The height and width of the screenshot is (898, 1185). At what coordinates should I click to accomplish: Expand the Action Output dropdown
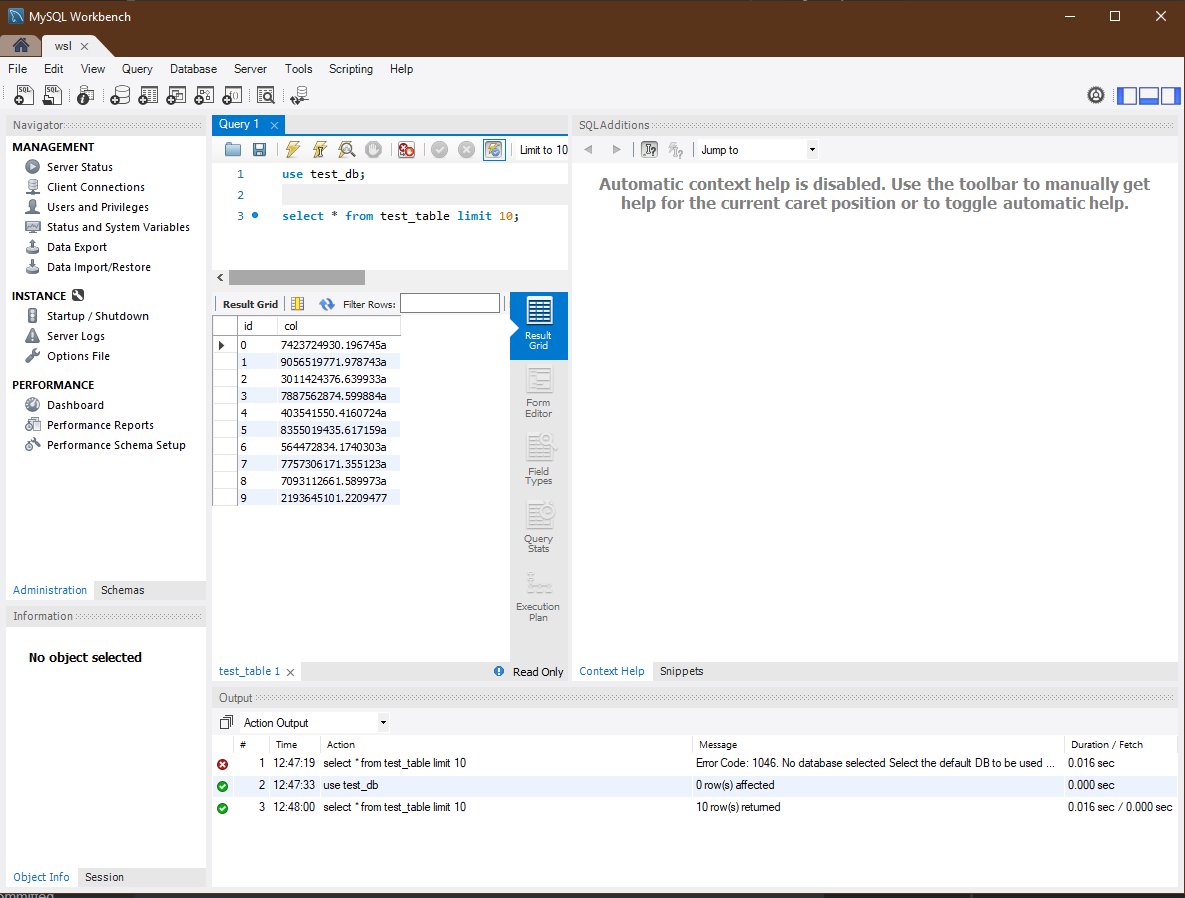pyautogui.click(x=314, y=723)
